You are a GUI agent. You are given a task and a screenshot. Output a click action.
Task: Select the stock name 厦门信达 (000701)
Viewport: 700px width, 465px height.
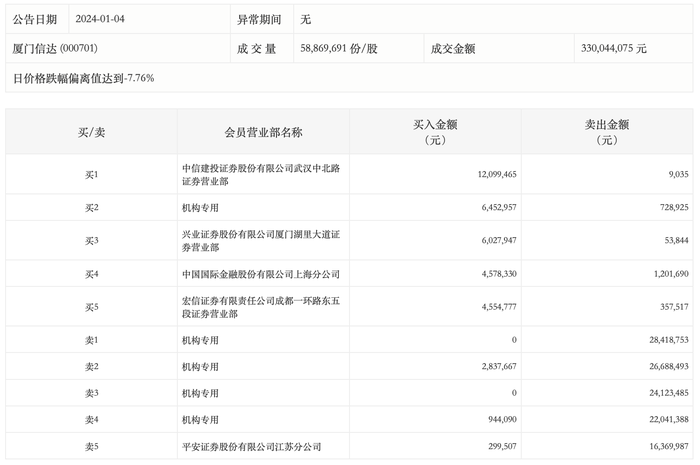pos(55,48)
